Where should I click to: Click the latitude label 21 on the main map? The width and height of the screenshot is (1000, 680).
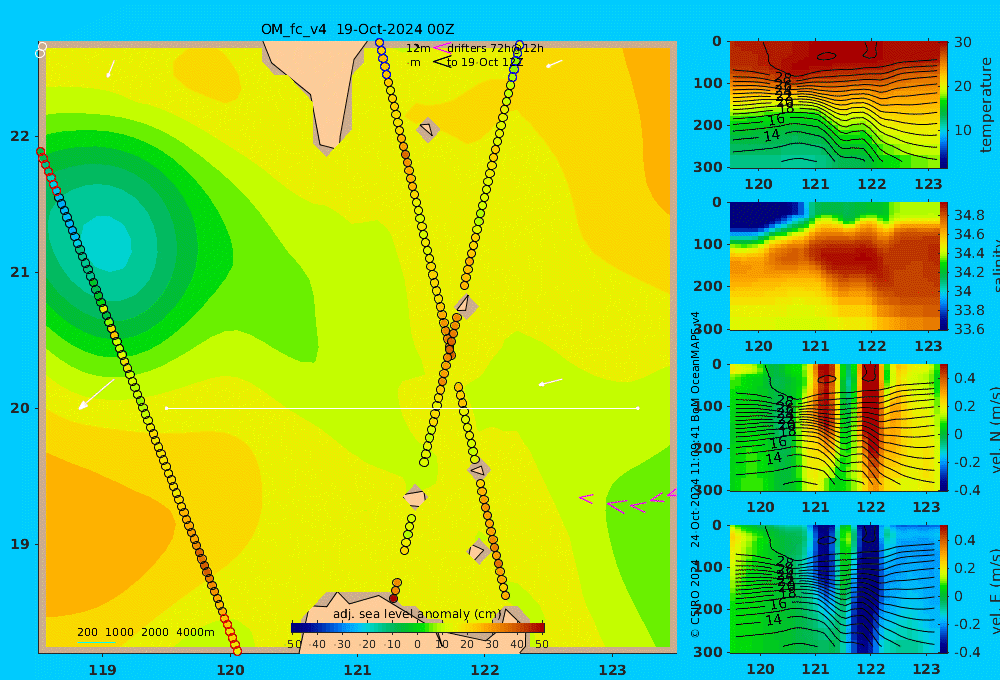(20, 272)
